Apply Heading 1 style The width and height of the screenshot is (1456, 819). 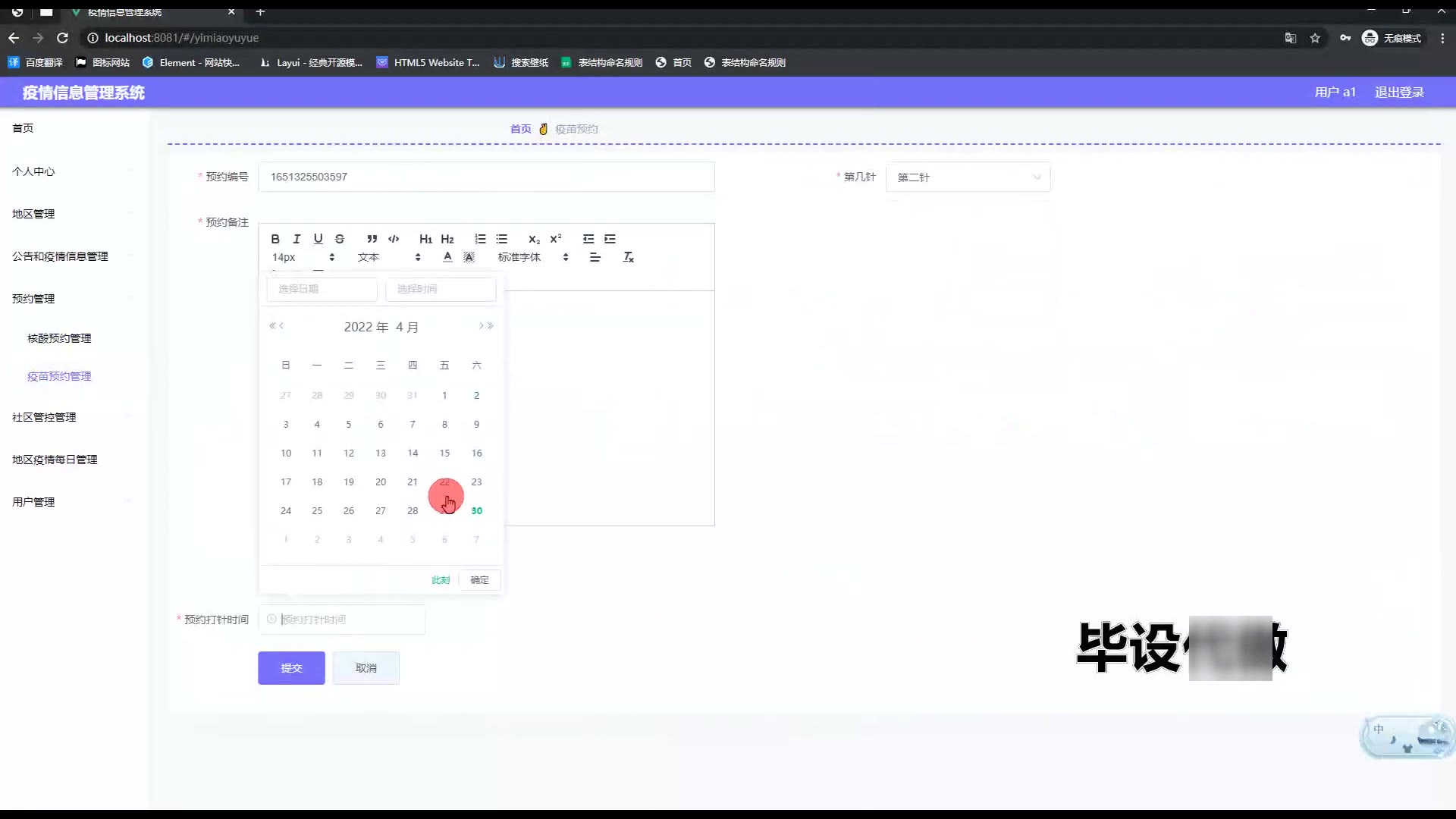coord(425,239)
